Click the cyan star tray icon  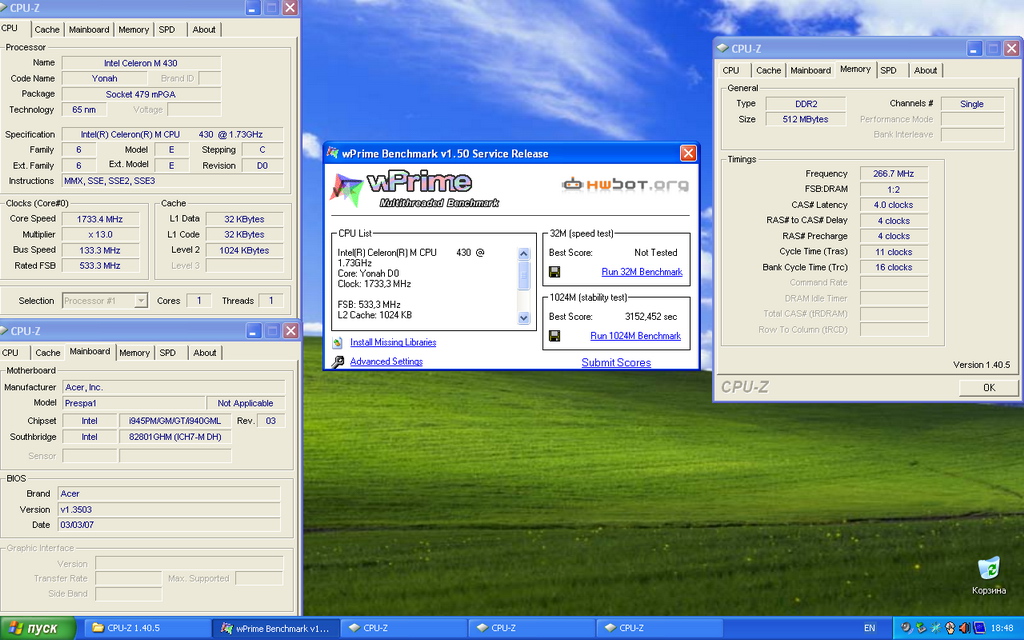tap(936, 628)
